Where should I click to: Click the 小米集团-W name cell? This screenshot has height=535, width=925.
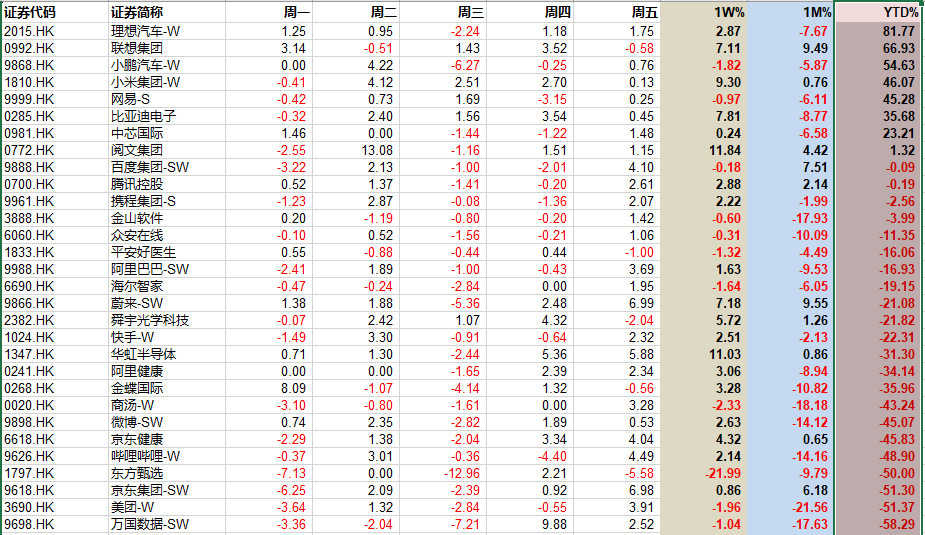(166, 83)
